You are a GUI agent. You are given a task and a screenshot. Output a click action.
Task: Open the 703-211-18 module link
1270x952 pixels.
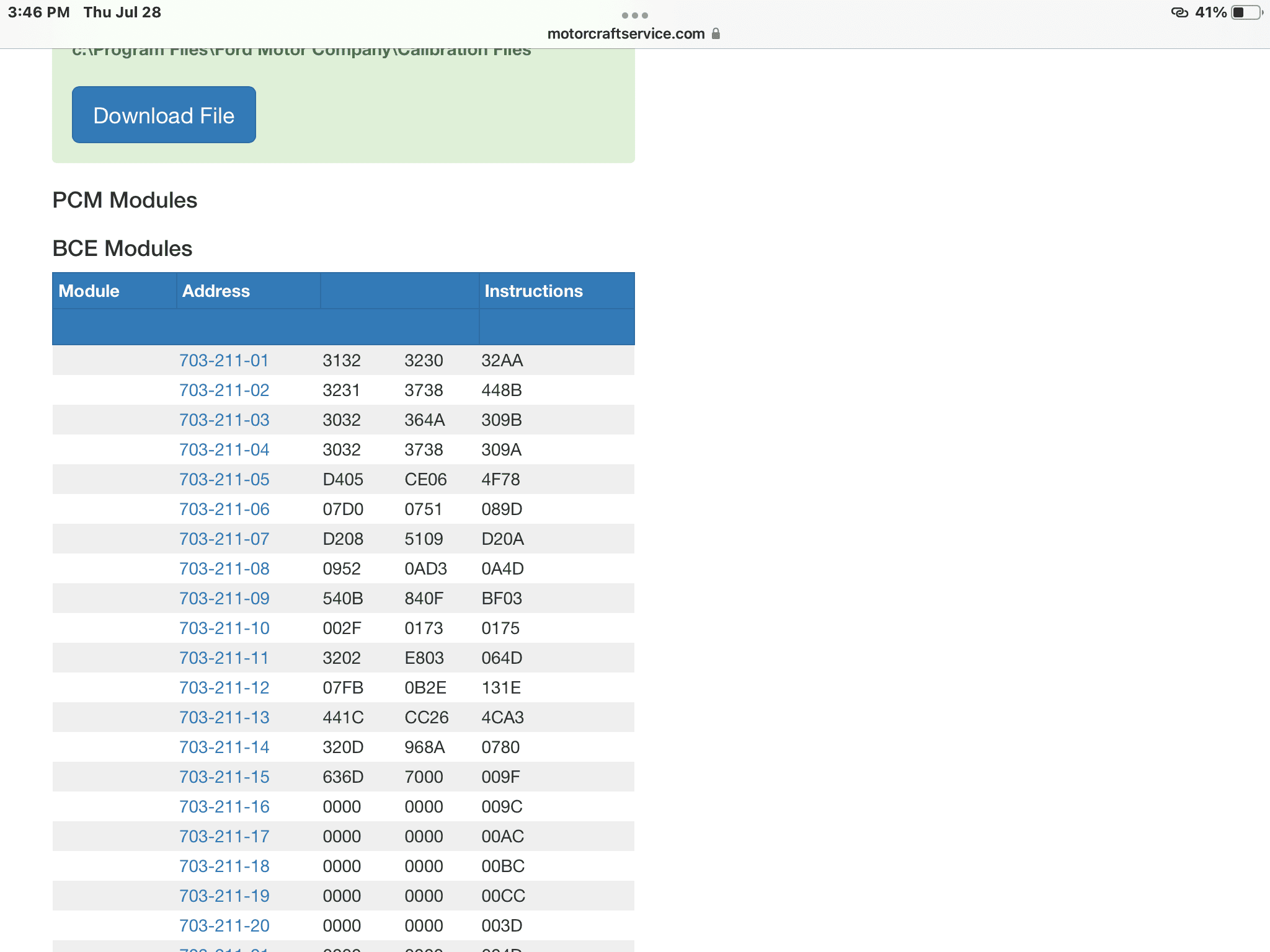(x=224, y=866)
